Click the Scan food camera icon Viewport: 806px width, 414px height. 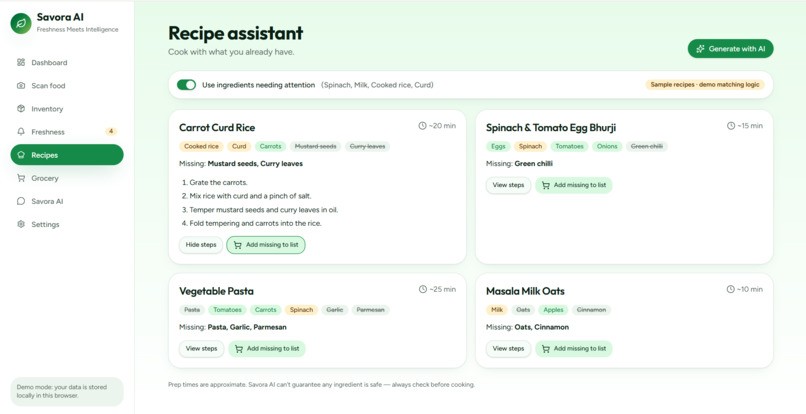pyautogui.click(x=21, y=85)
